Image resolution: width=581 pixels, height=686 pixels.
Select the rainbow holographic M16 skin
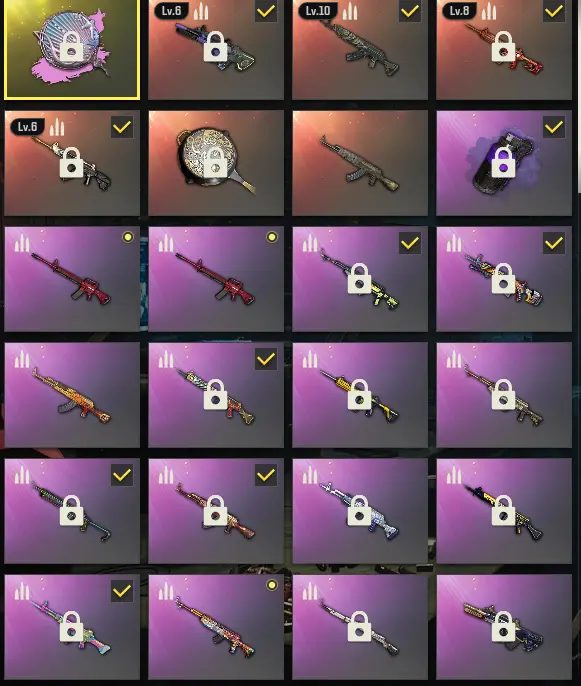pyautogui.click(x=72, y=626)
